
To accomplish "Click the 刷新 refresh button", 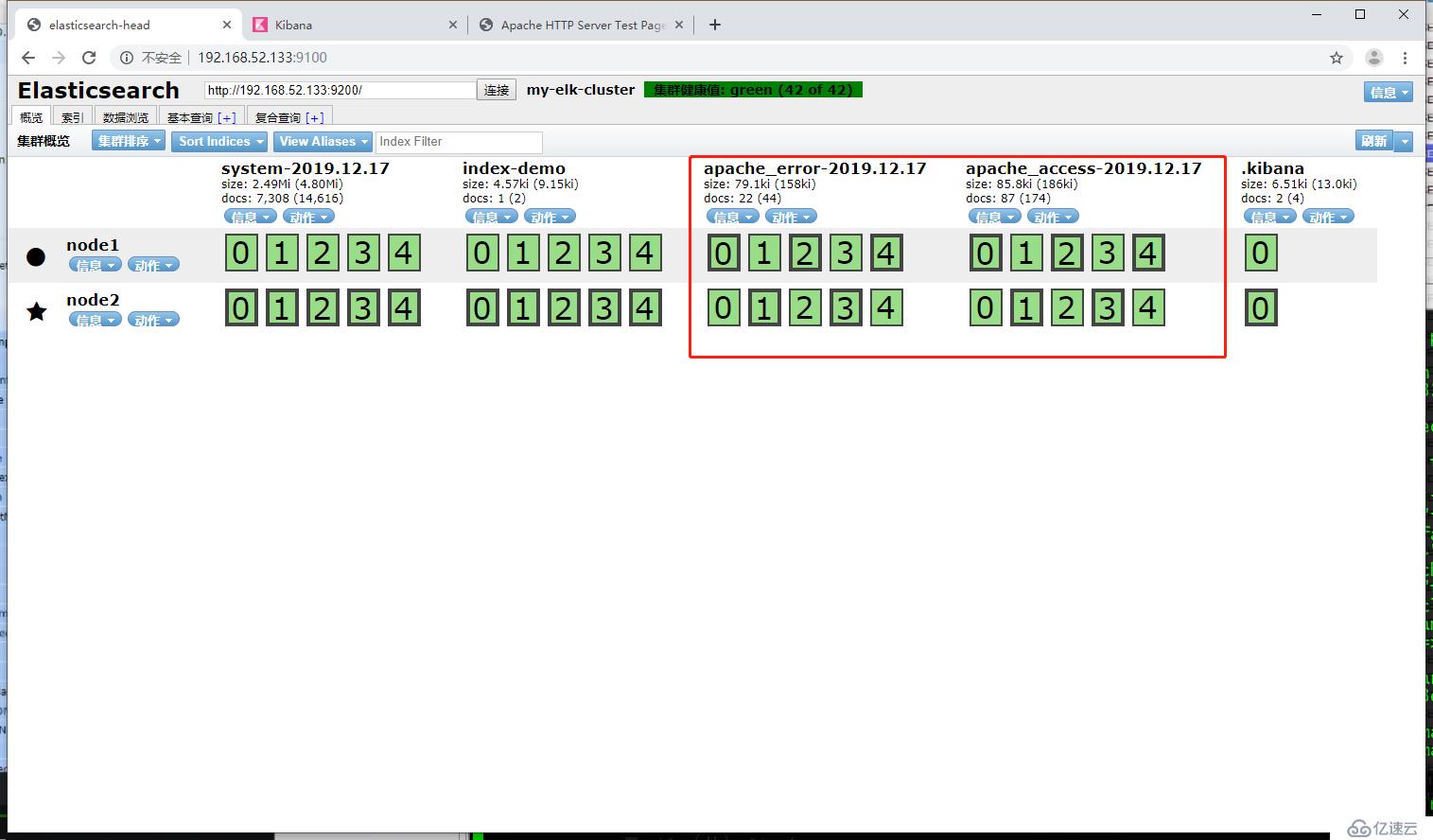I will click(1374, 141).
